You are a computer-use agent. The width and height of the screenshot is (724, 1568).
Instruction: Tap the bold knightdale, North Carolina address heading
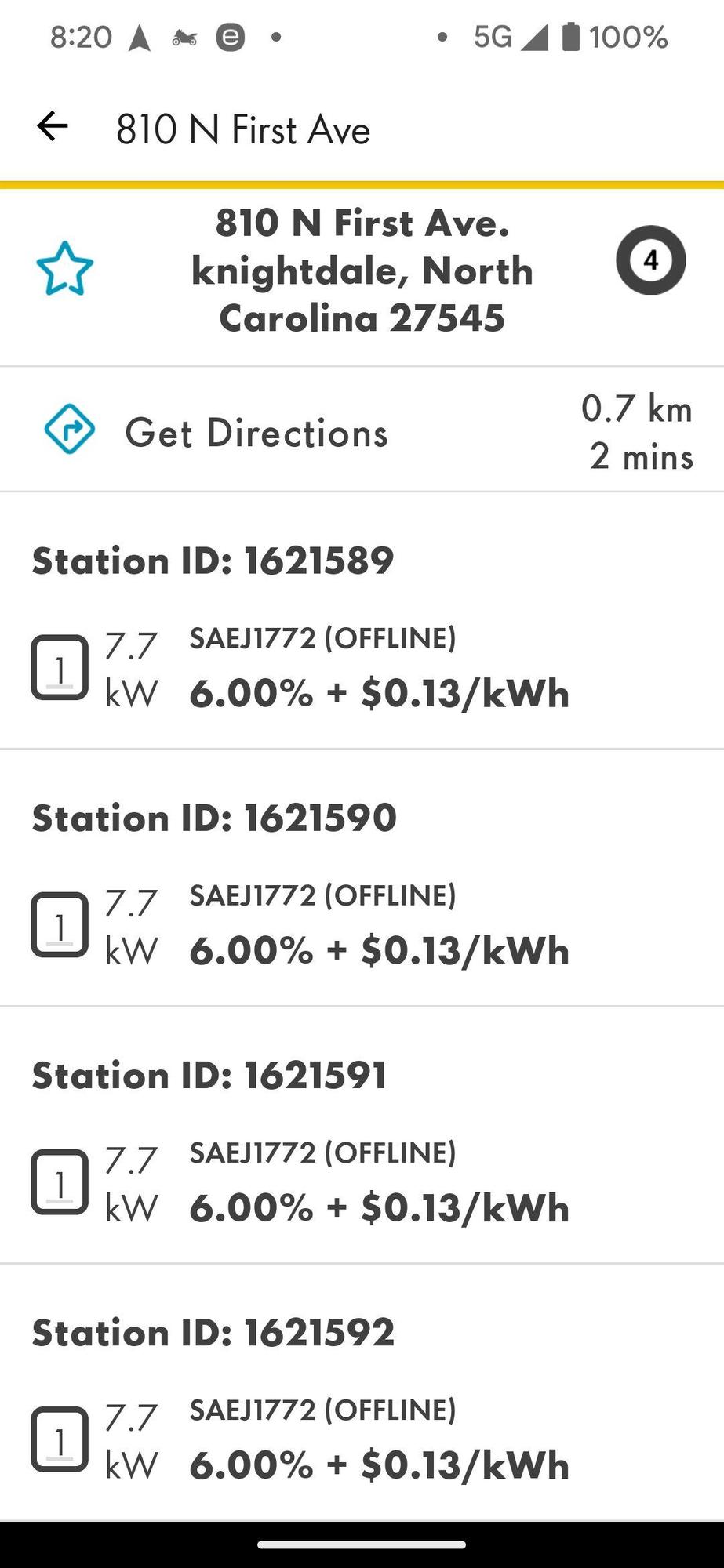(x=362, y=270)
